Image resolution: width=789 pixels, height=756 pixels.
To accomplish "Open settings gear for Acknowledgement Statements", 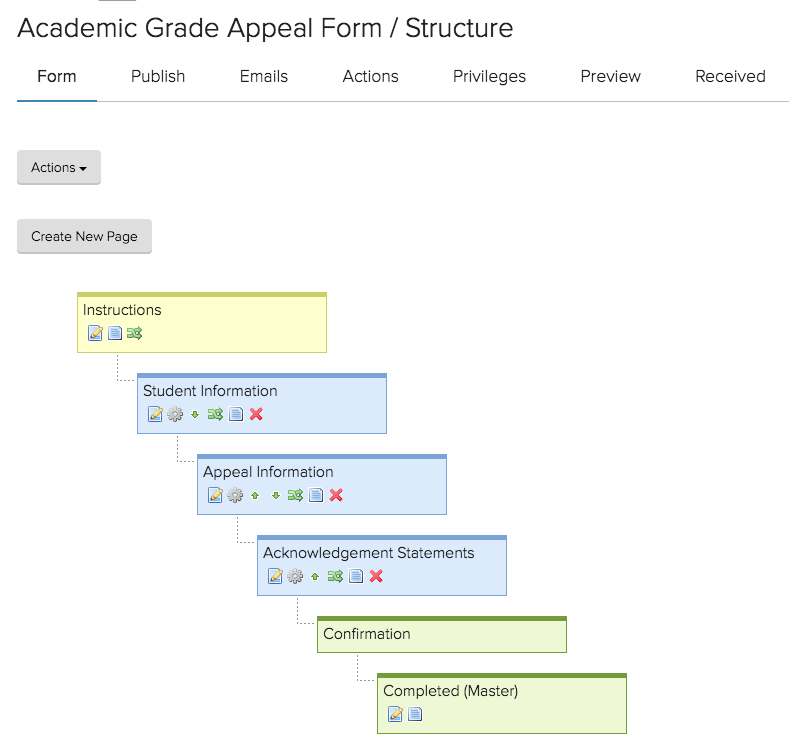I will [295, 576].
